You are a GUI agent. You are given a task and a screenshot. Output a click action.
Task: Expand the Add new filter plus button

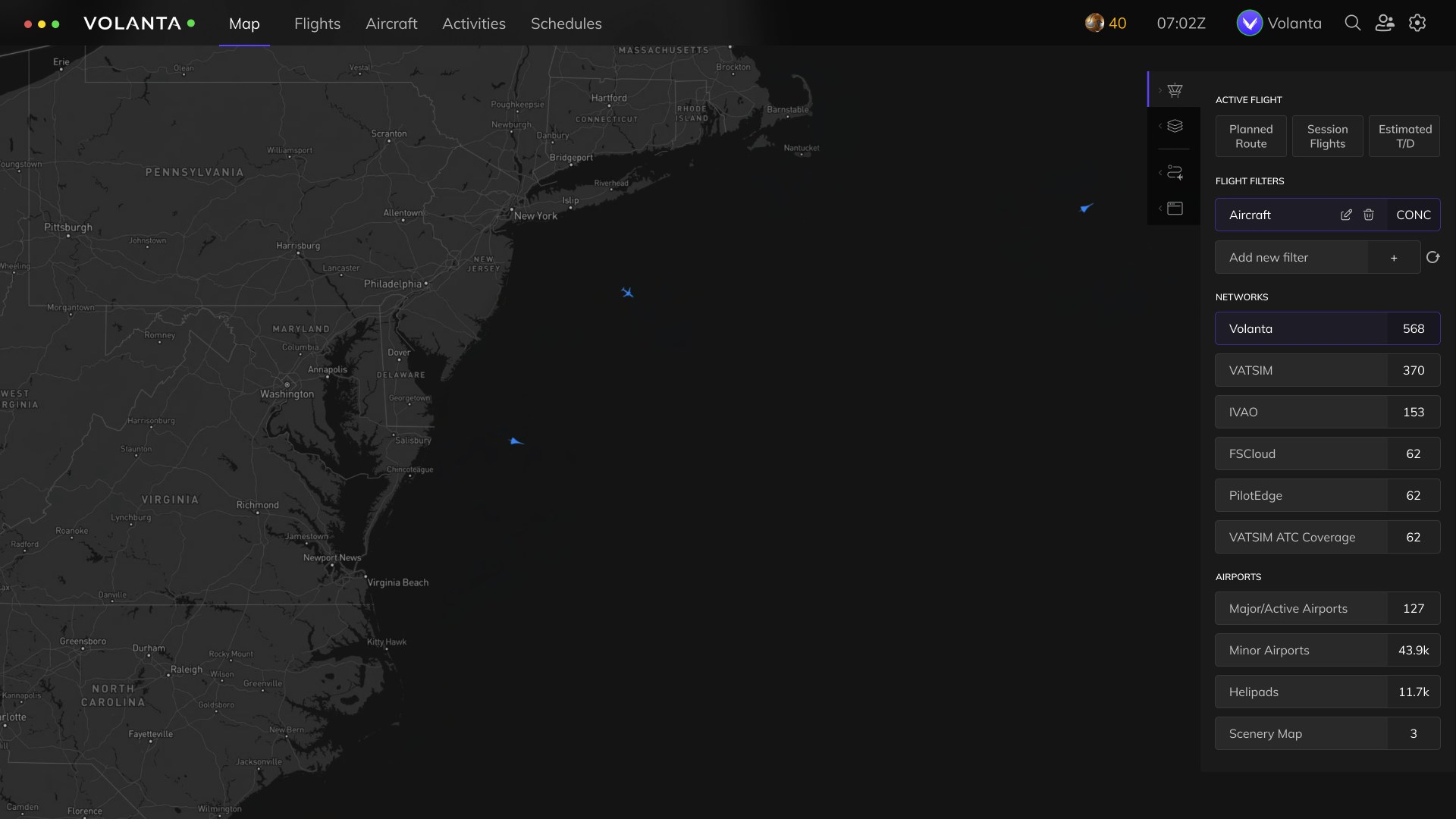[1394, 258]
